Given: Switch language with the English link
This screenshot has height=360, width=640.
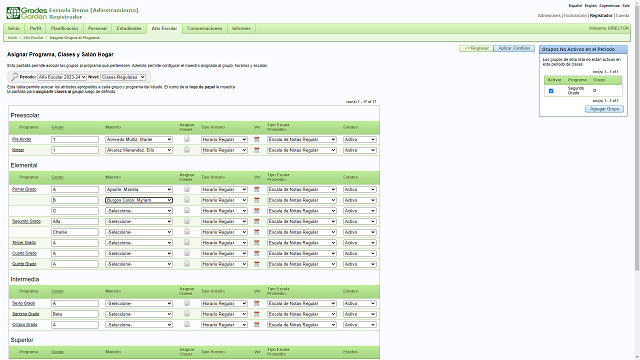Looking at the screenshot, I should 591,6.
